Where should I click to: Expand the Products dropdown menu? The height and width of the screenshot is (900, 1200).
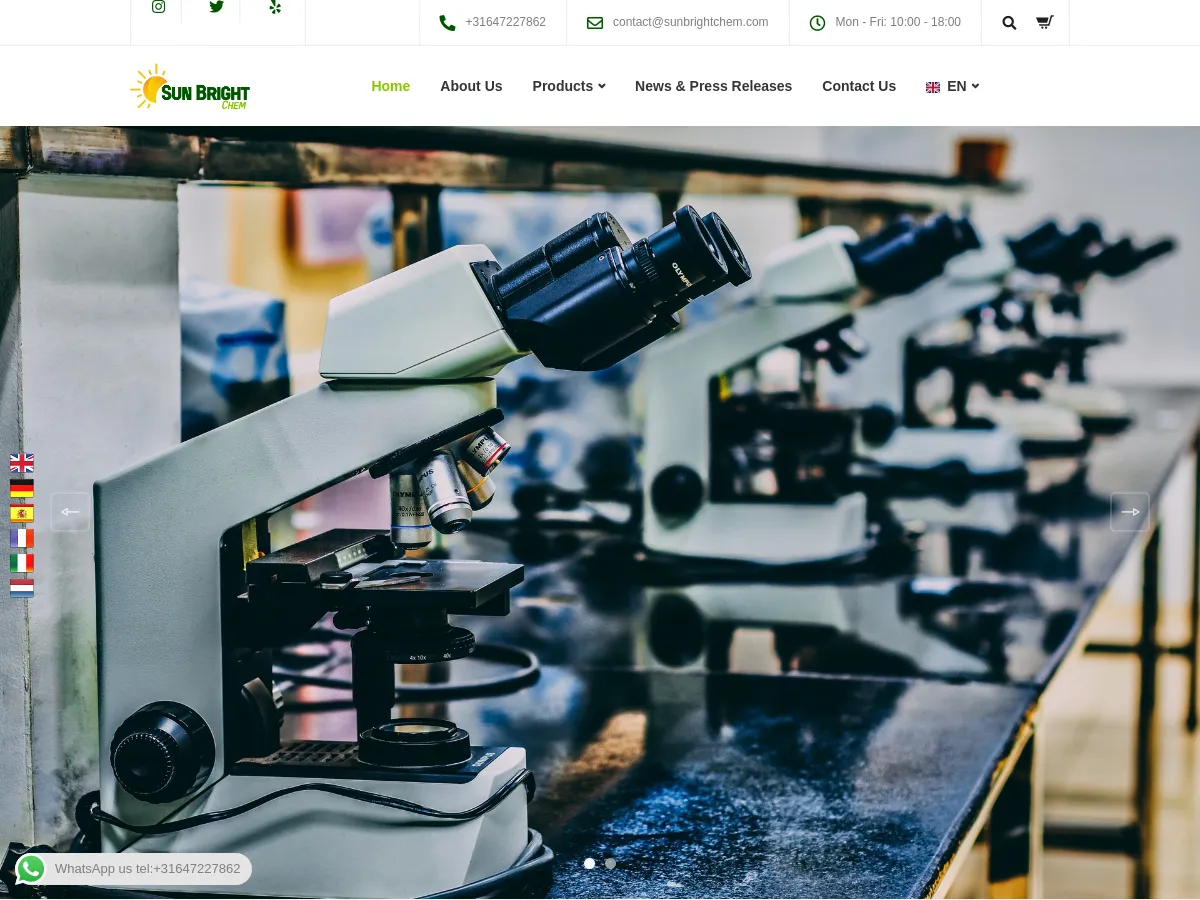[x=562, y=86]
